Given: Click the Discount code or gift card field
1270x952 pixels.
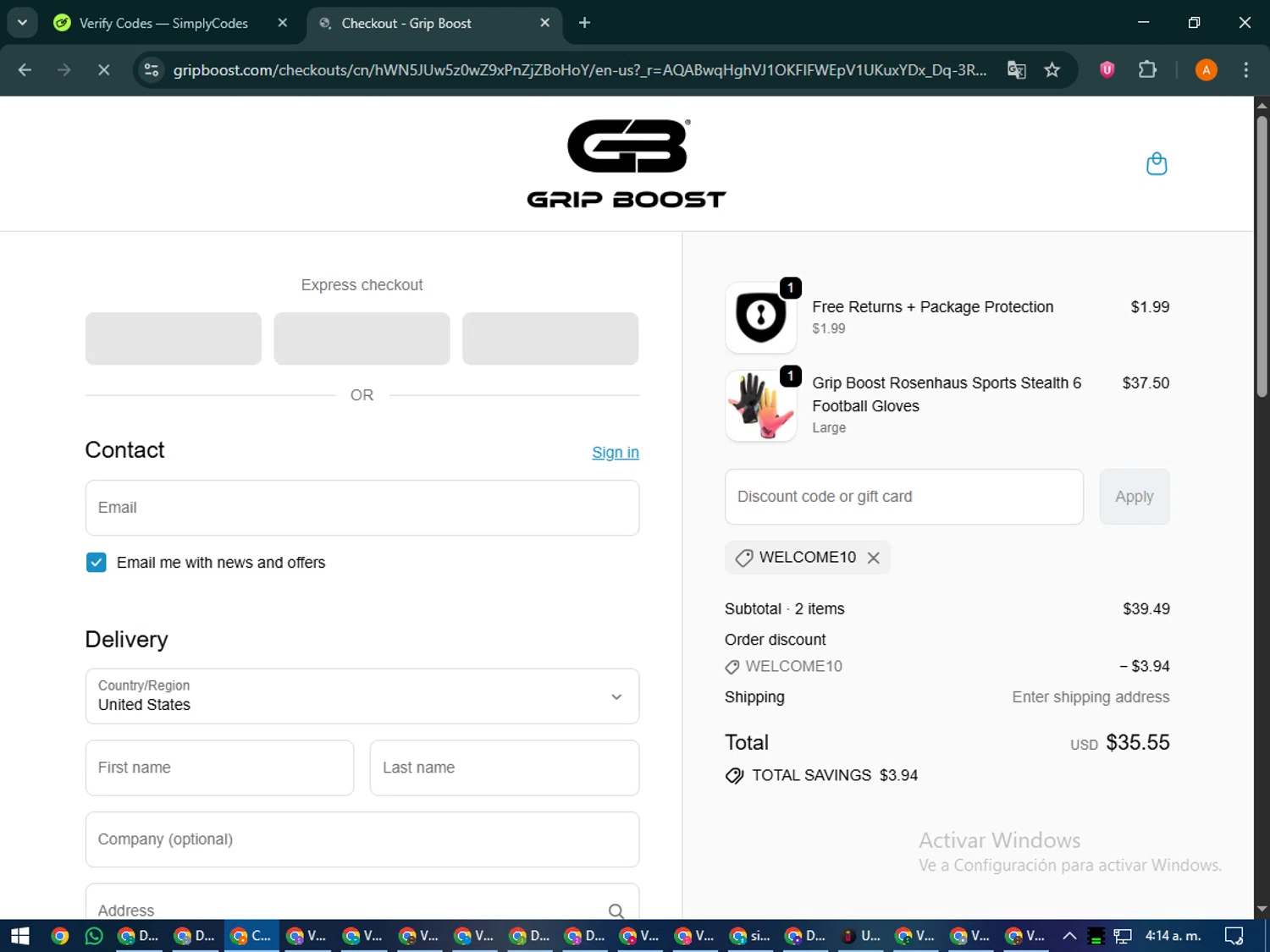Looking at the screenshot, I should (904, 497).
